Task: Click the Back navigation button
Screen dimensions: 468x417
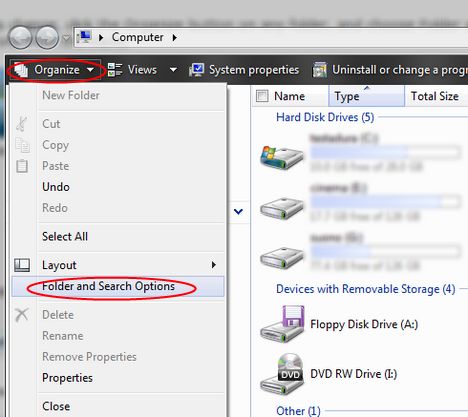Action: pyautogui.click(x=20, y=37)
